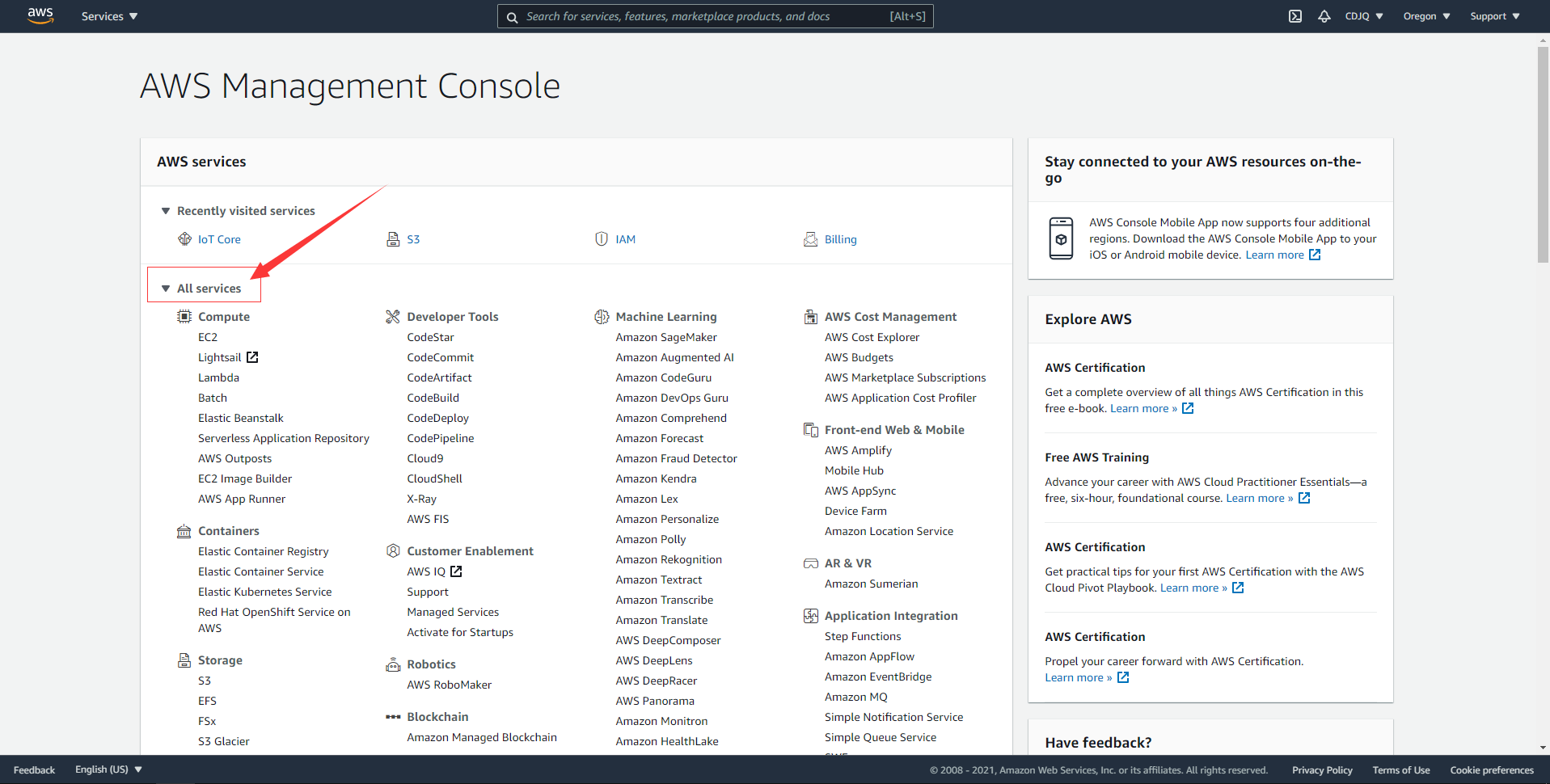The image size is (1550, 784).
Task: Click the Robotics category icon
Action: coord(393,664)
